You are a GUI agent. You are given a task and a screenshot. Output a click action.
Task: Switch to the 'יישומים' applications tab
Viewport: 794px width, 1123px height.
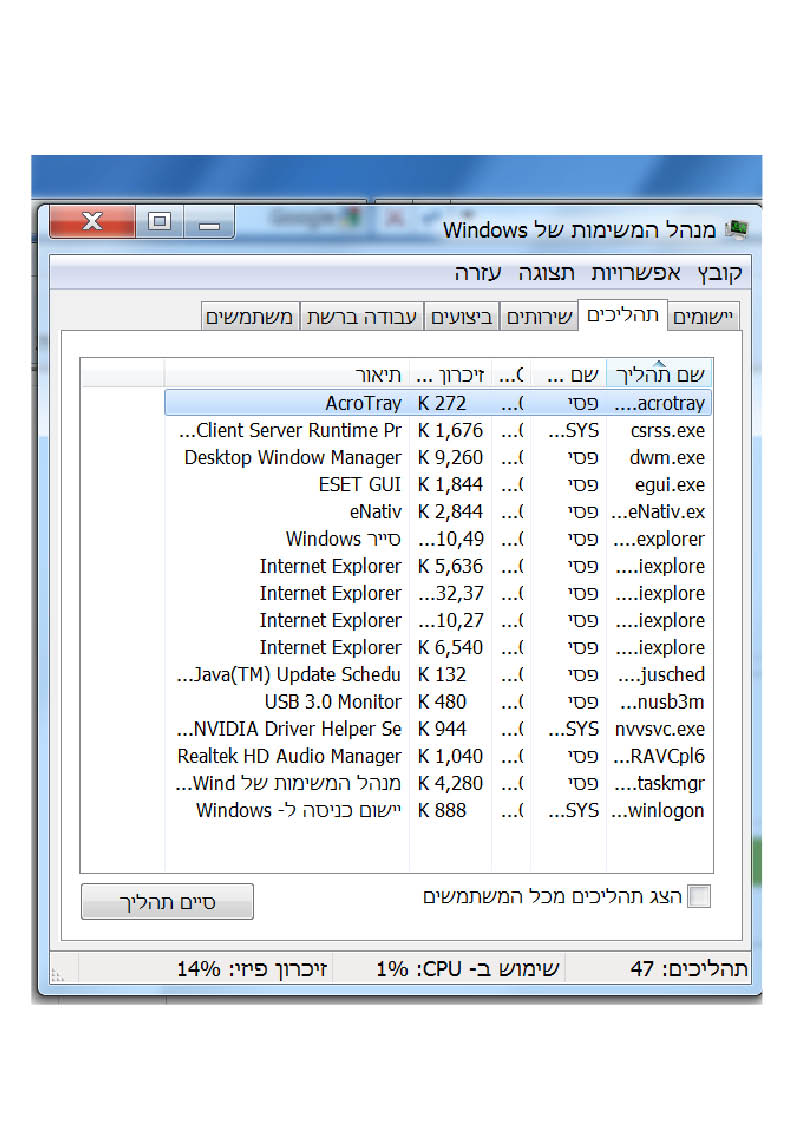pos(702,317)
